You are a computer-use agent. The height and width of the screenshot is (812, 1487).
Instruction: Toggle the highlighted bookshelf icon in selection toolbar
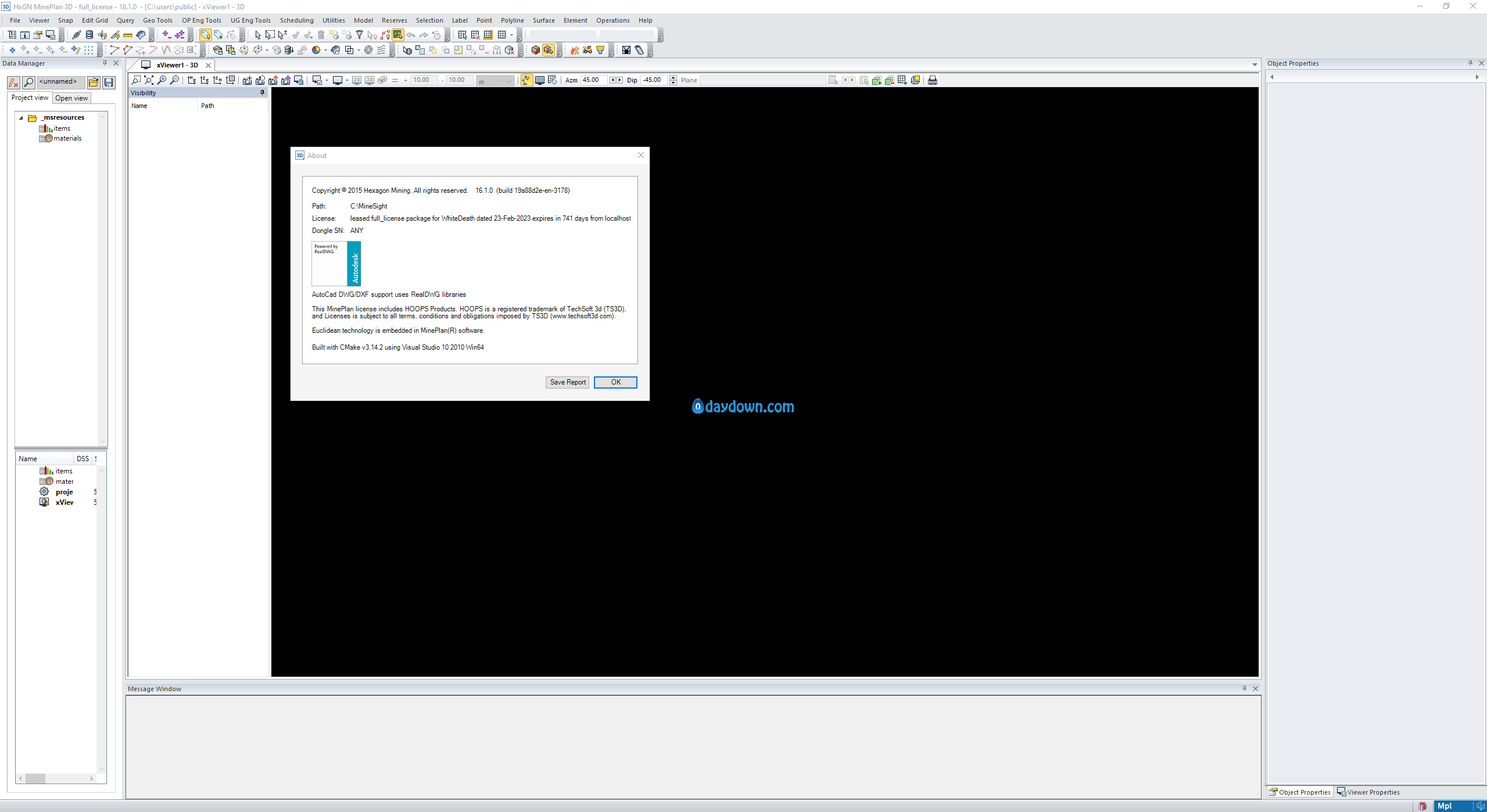click(397, 35)
